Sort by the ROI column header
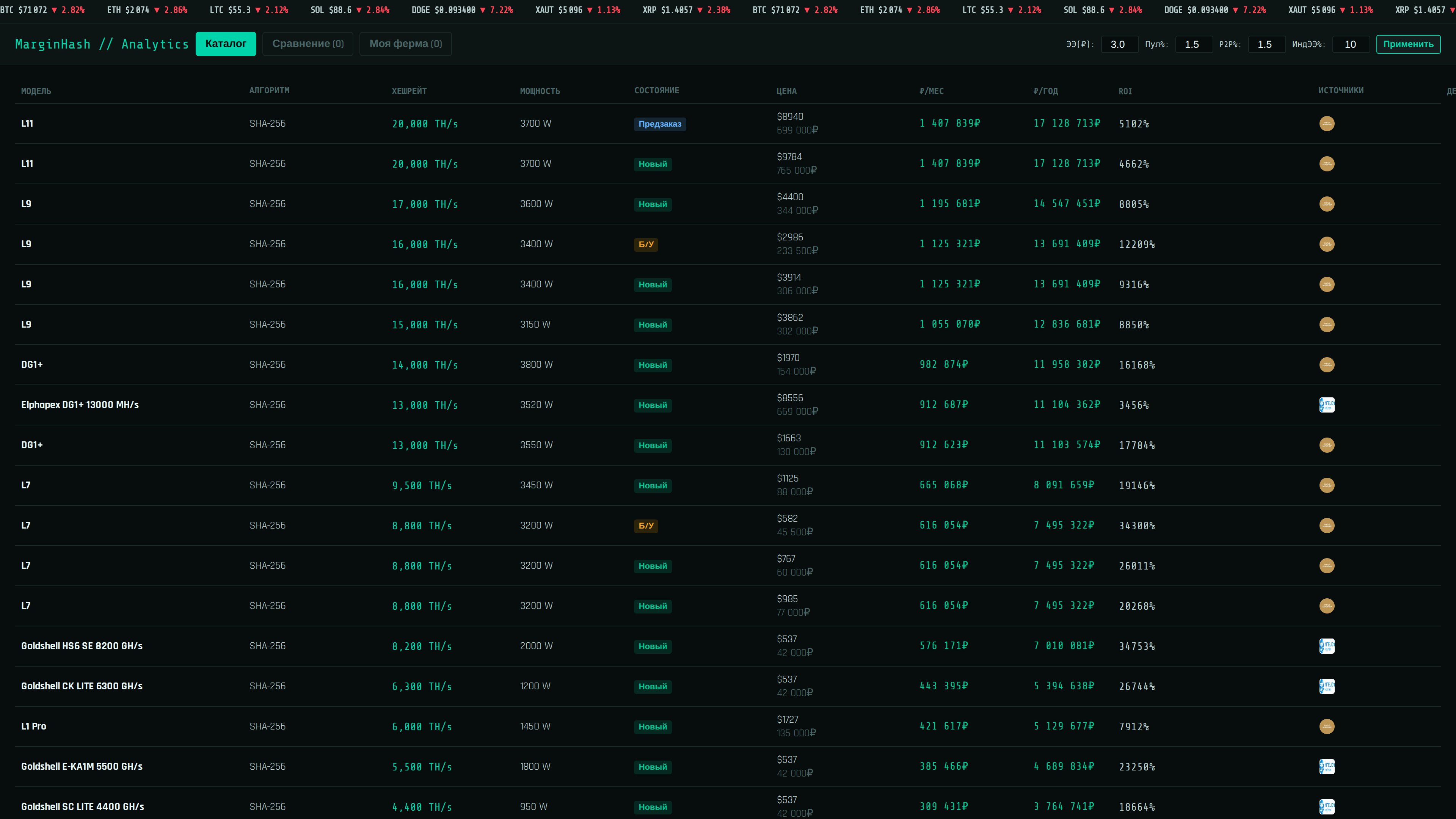 (x=1125, y=91)
